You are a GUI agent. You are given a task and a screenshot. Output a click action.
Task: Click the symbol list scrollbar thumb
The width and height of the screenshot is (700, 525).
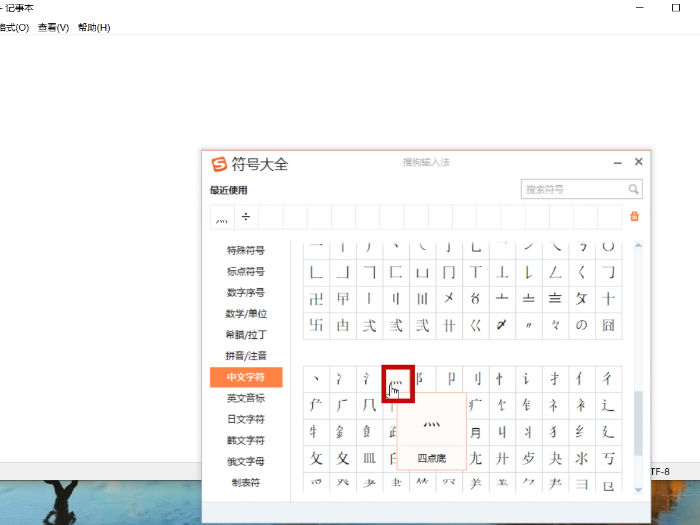(638, 423)
